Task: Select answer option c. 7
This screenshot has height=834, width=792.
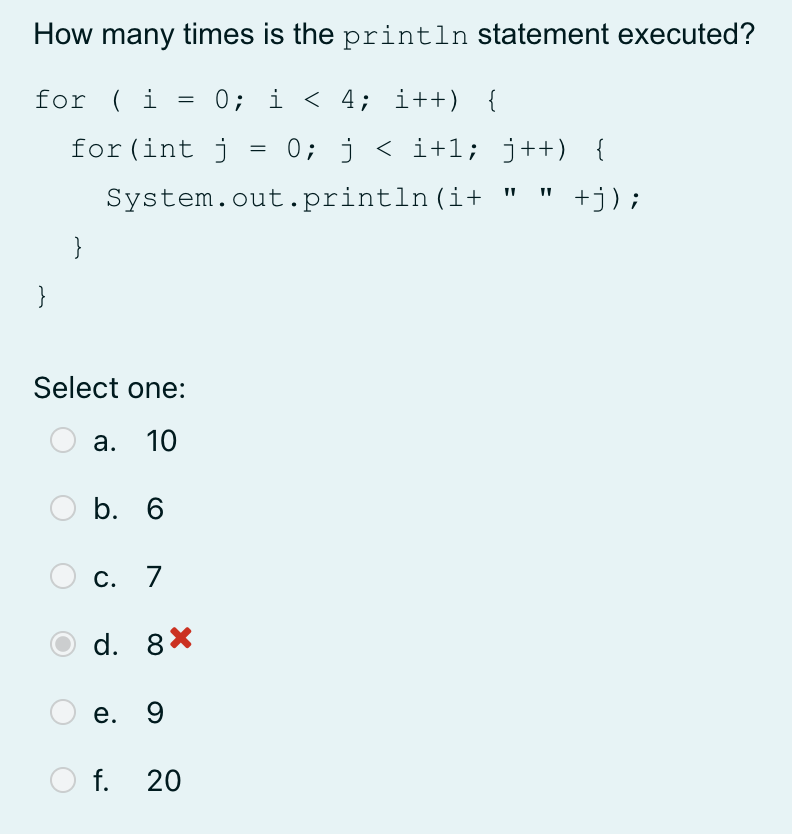Action: 63,576
